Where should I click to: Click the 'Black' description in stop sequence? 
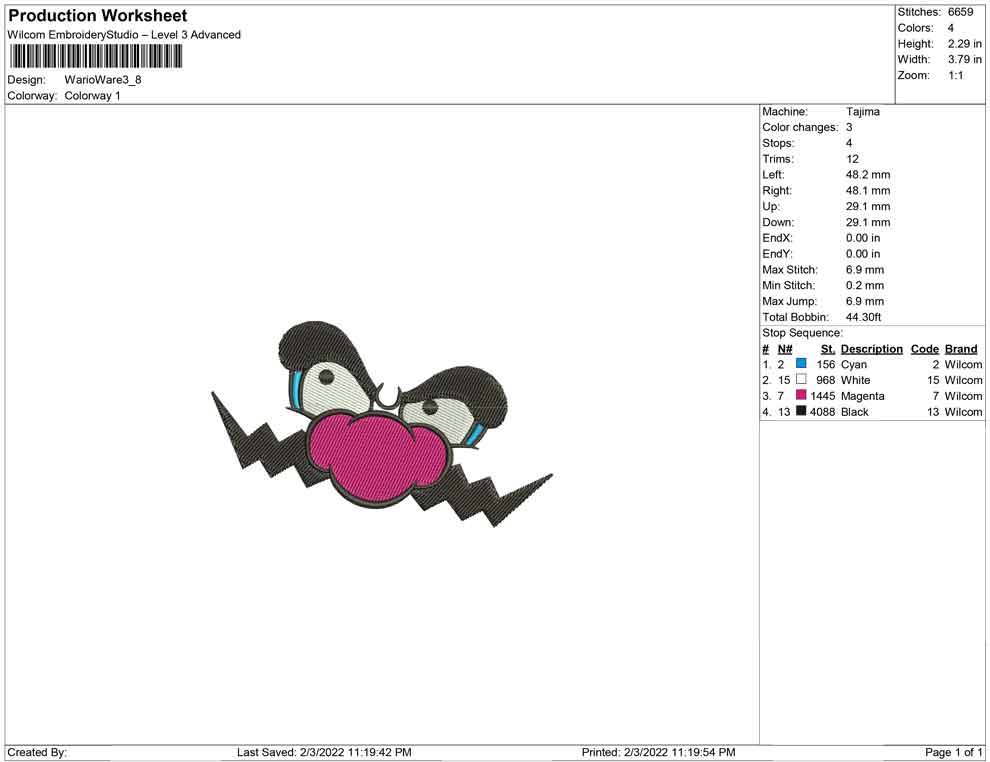tap(855, 412)
